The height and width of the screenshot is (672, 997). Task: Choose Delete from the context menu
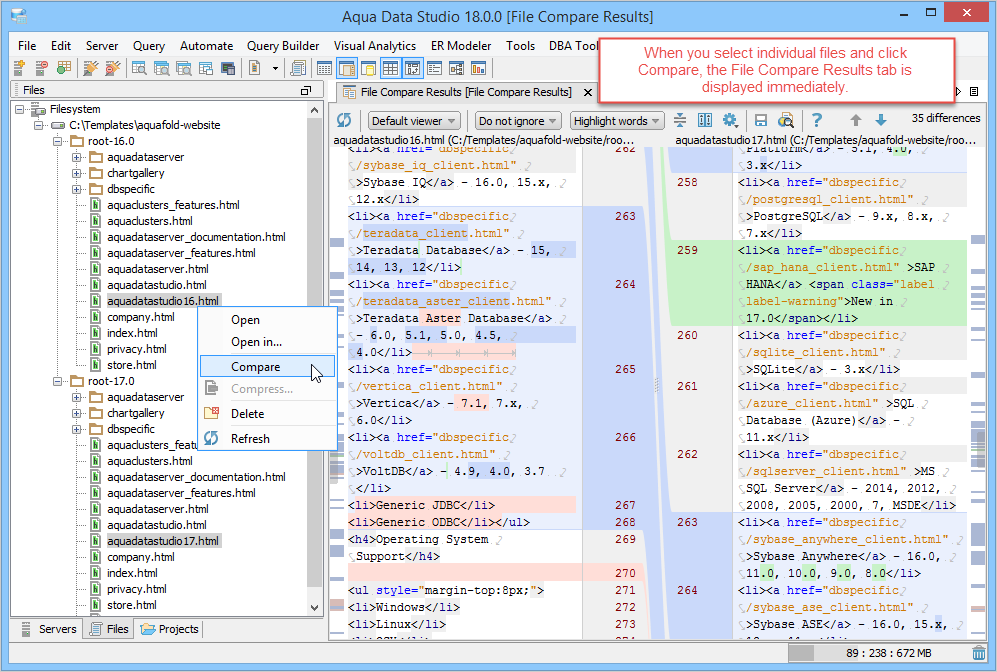tap(247, 413)
